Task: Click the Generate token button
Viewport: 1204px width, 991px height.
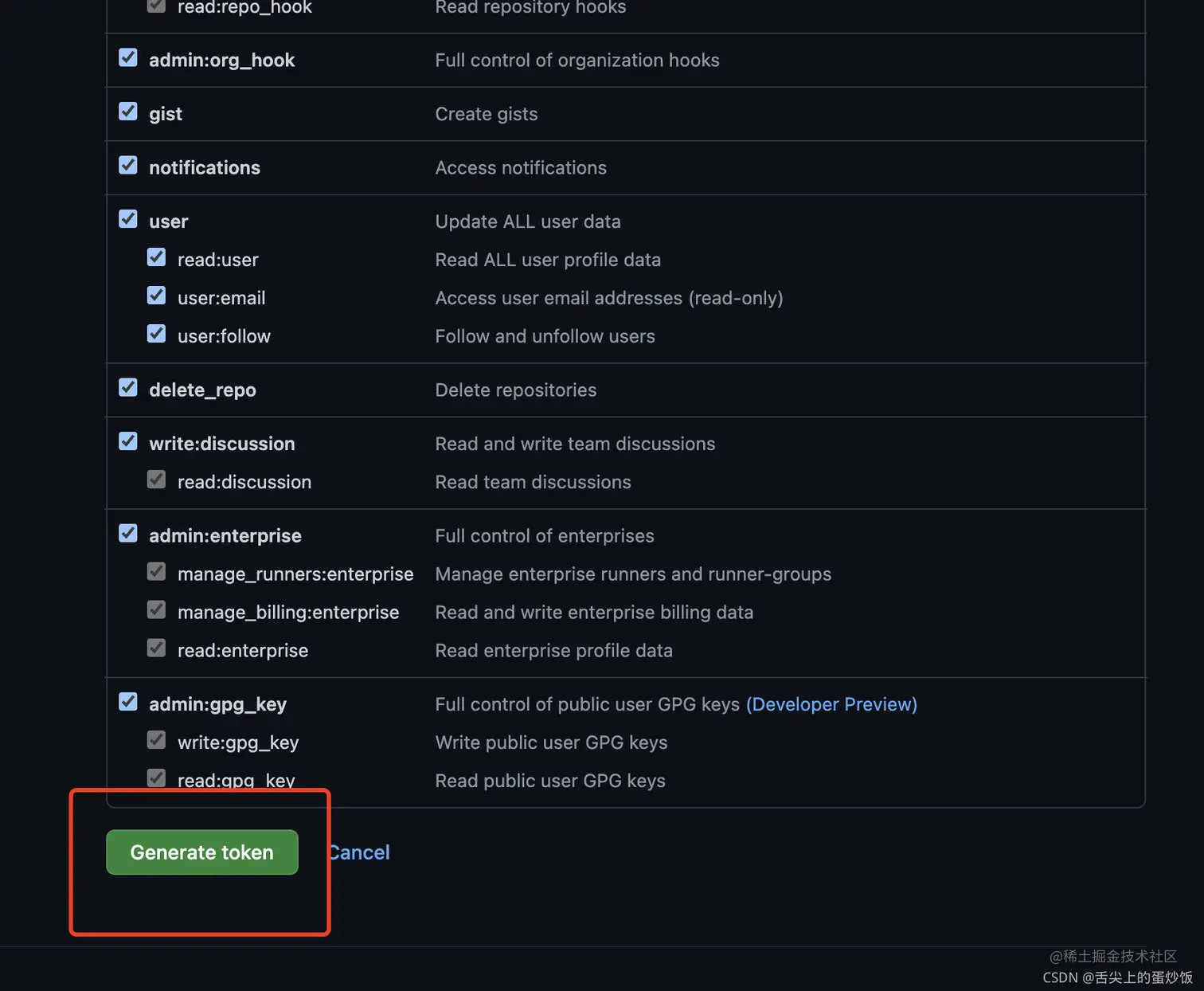Action: pyautogui.click(x=202, y=852)
